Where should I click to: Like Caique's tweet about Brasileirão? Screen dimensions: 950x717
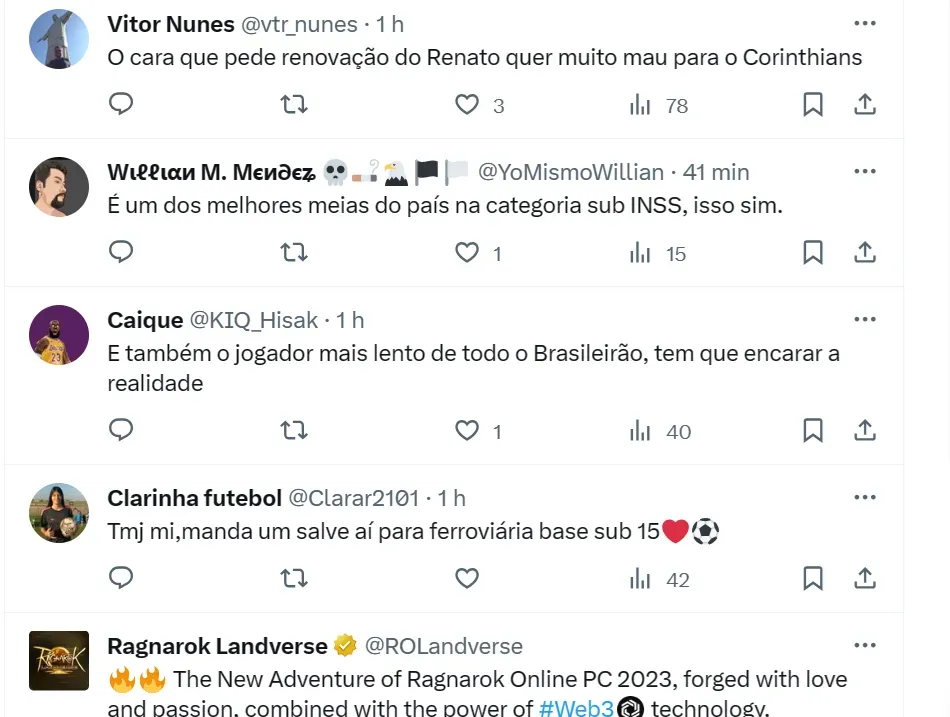467,430
